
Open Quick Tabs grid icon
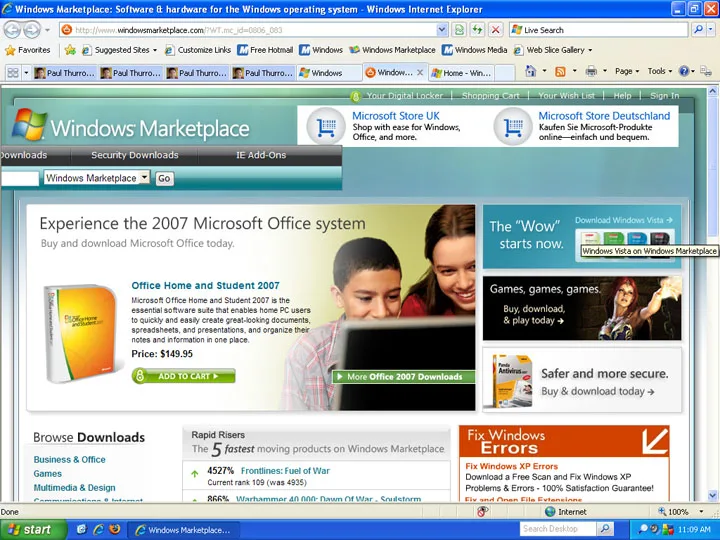(x=13, y=73)
